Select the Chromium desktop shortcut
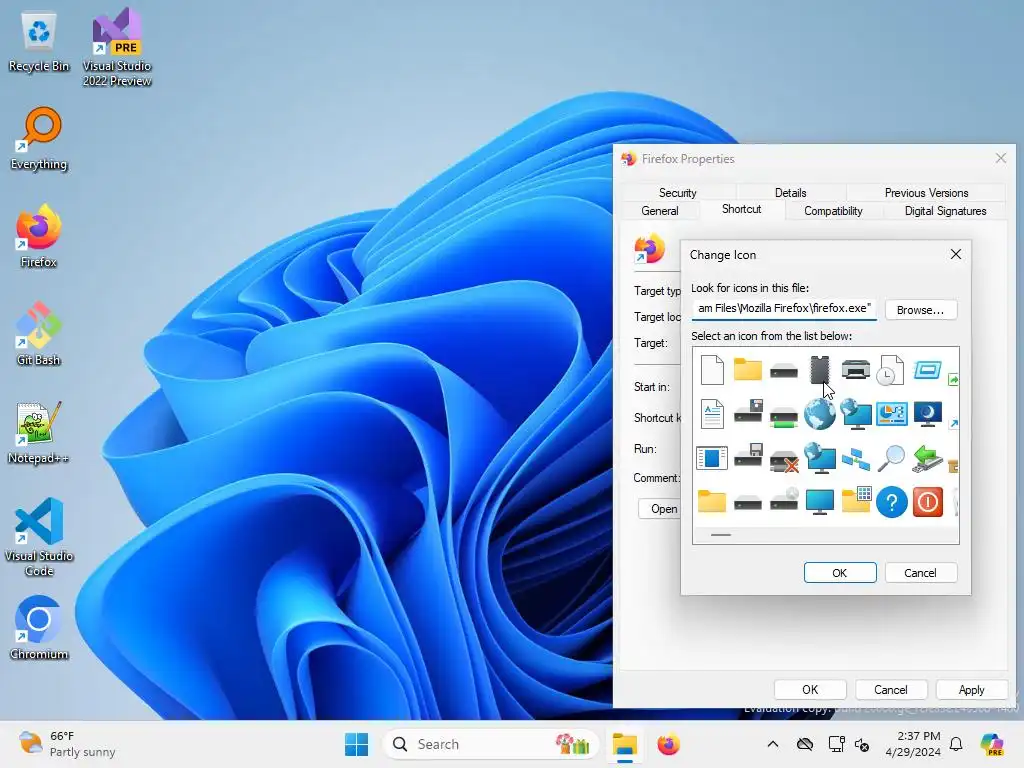This screenshot has width=1024, height=768. click(39, 628)
